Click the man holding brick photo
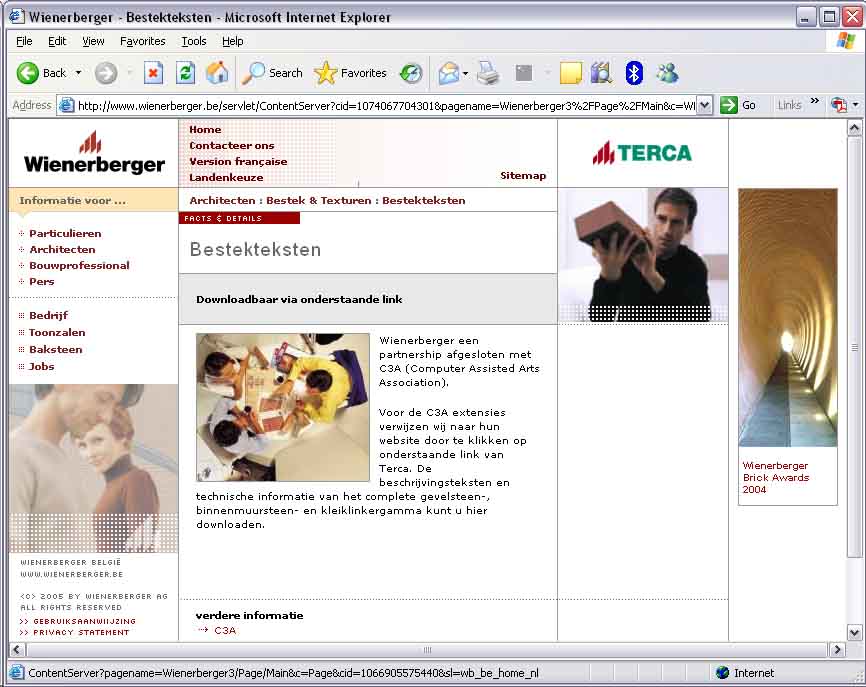This screenshot has height=687, width=866. coord(643,255)
